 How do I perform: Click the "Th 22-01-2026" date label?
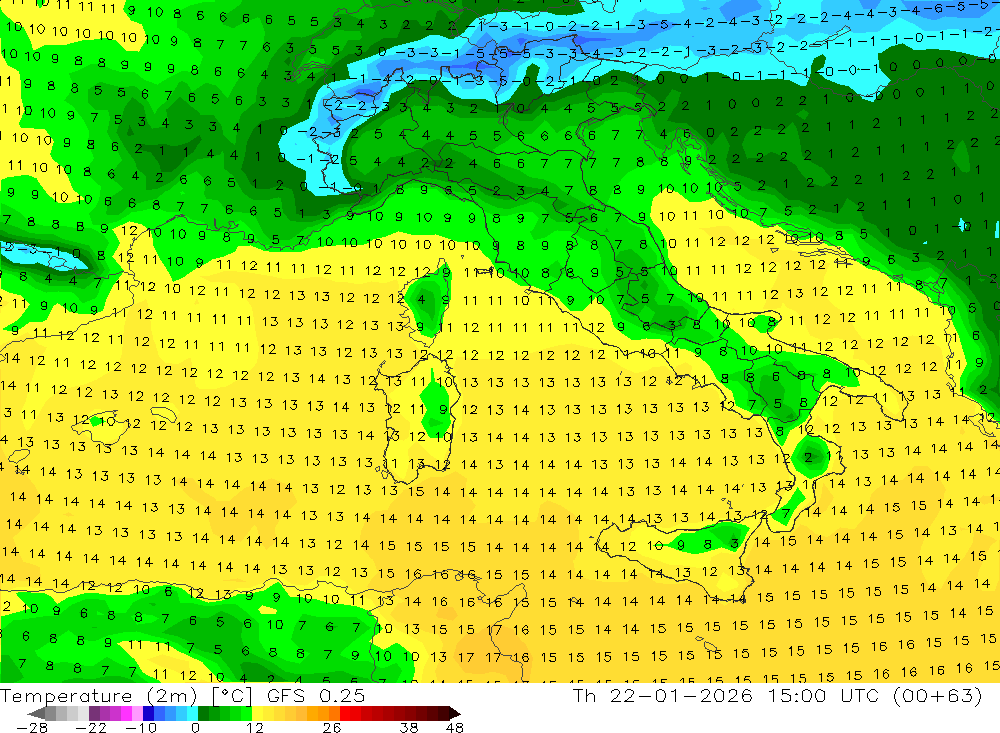[x=663, y=695]
